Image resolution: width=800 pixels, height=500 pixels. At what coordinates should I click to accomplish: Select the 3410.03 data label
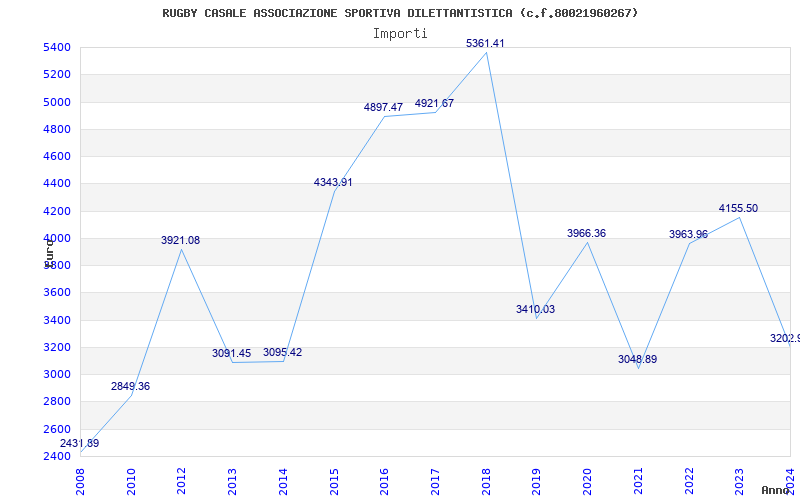click(536, 309)
